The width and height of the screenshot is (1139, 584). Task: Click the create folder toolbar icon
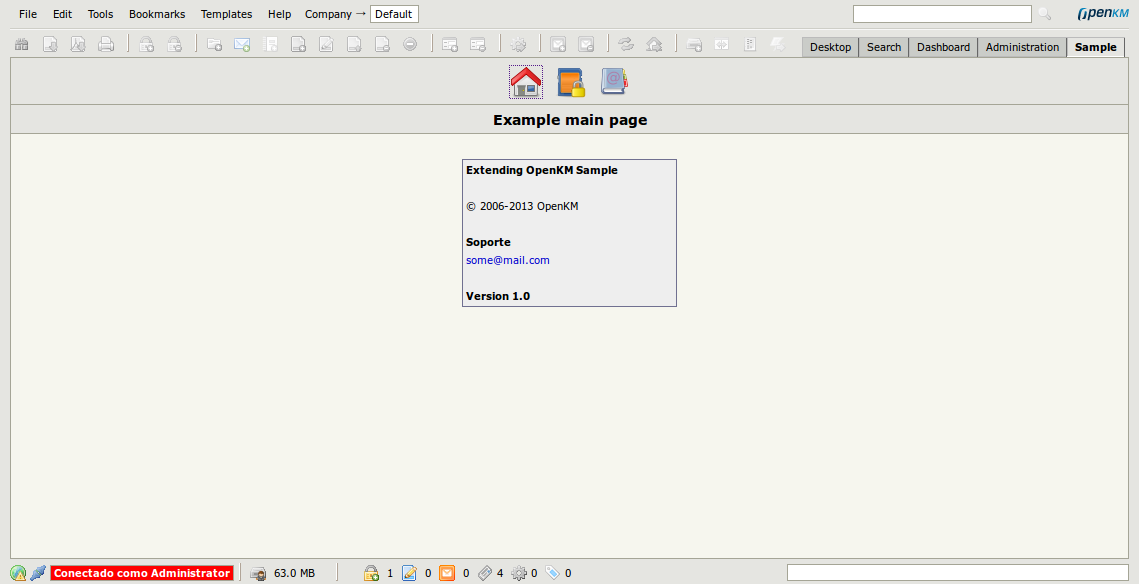coord(214,44)
